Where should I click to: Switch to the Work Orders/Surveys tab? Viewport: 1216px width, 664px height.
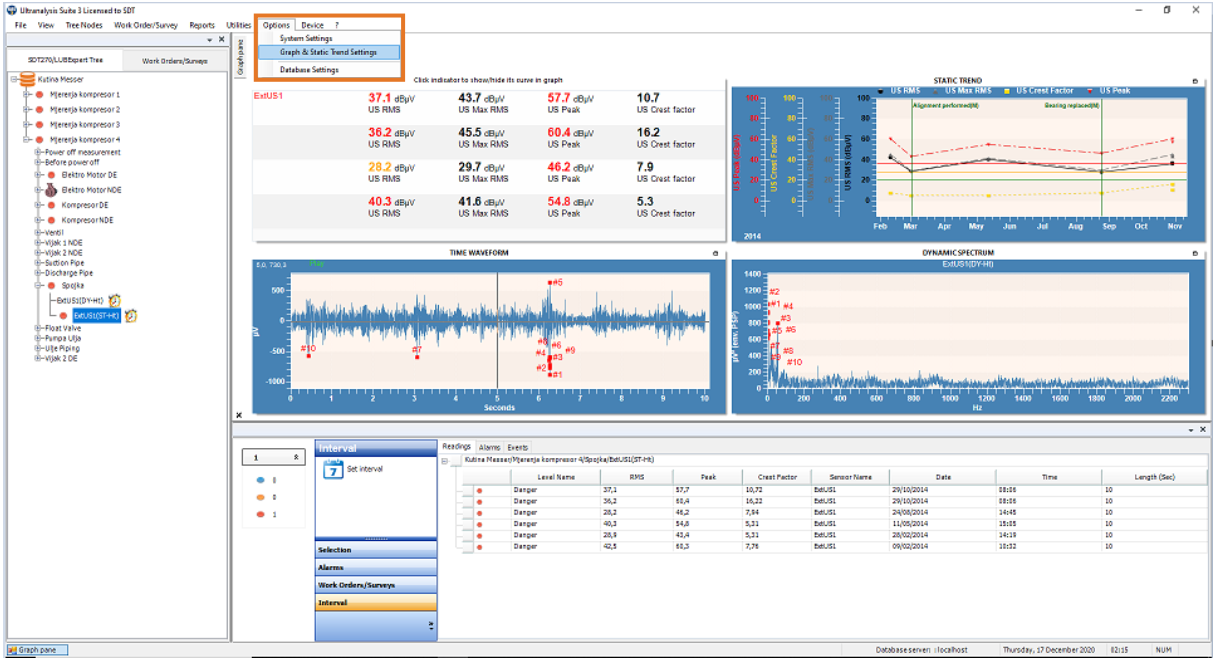pos(175,61)
